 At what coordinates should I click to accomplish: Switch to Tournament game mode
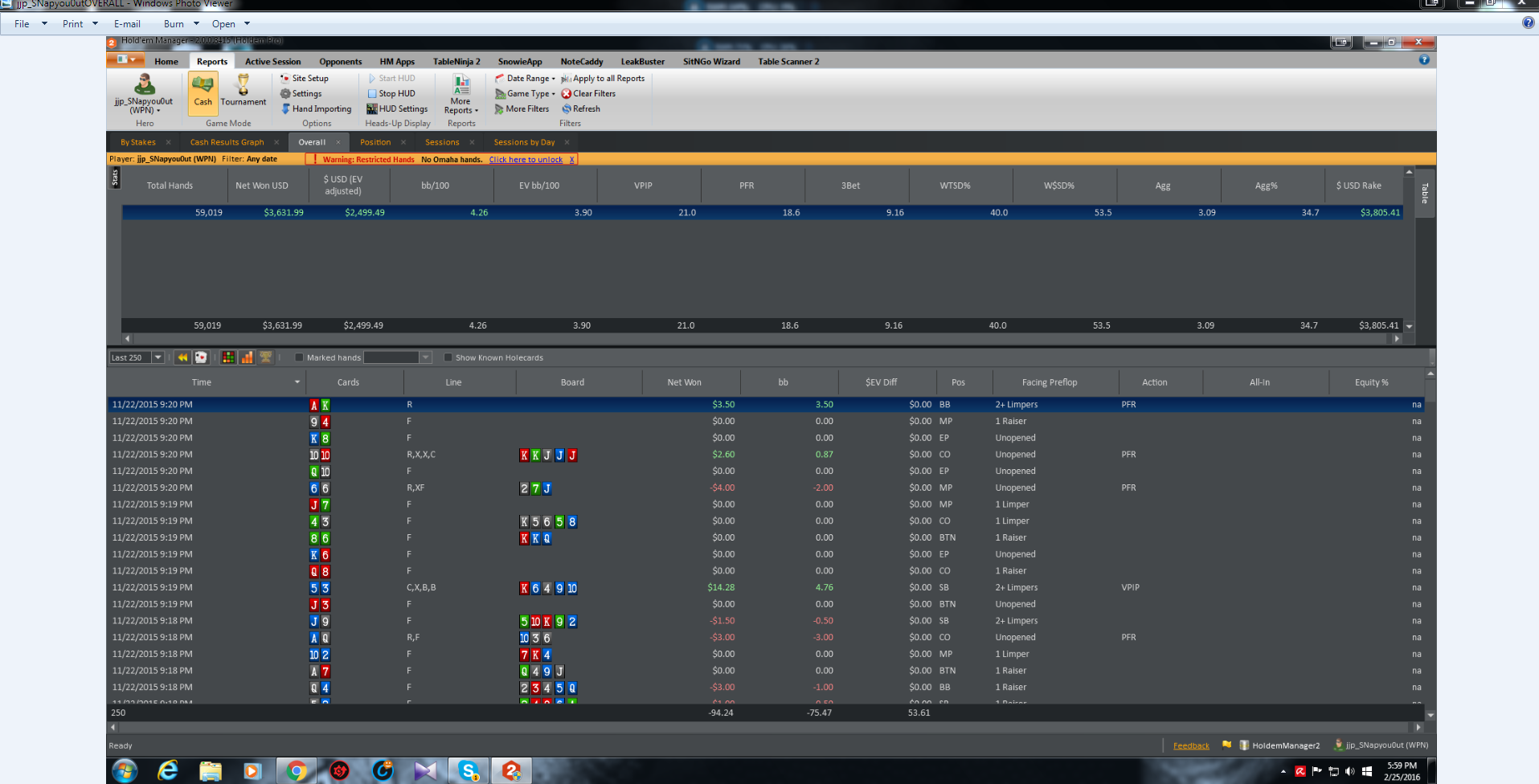(243, 92)
